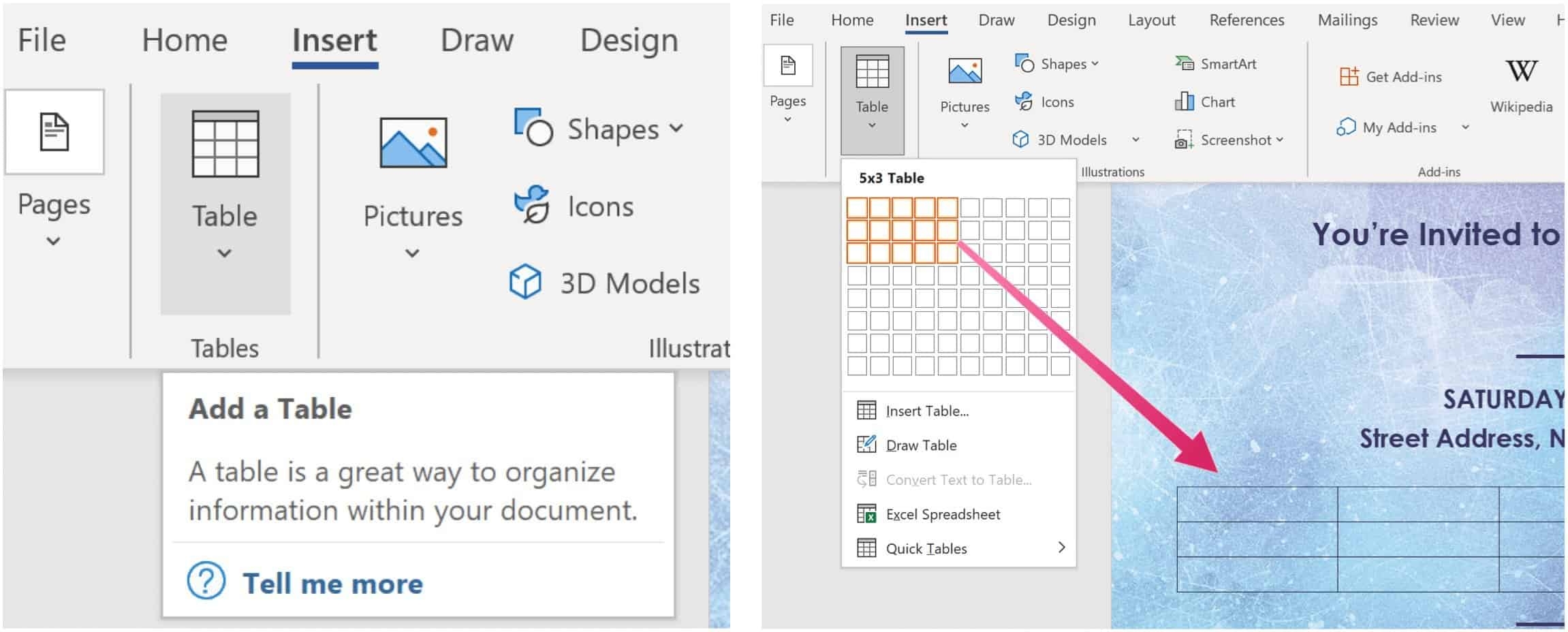
Task: Open Wikipedia add-in
Action: (x=1521, y=85)
